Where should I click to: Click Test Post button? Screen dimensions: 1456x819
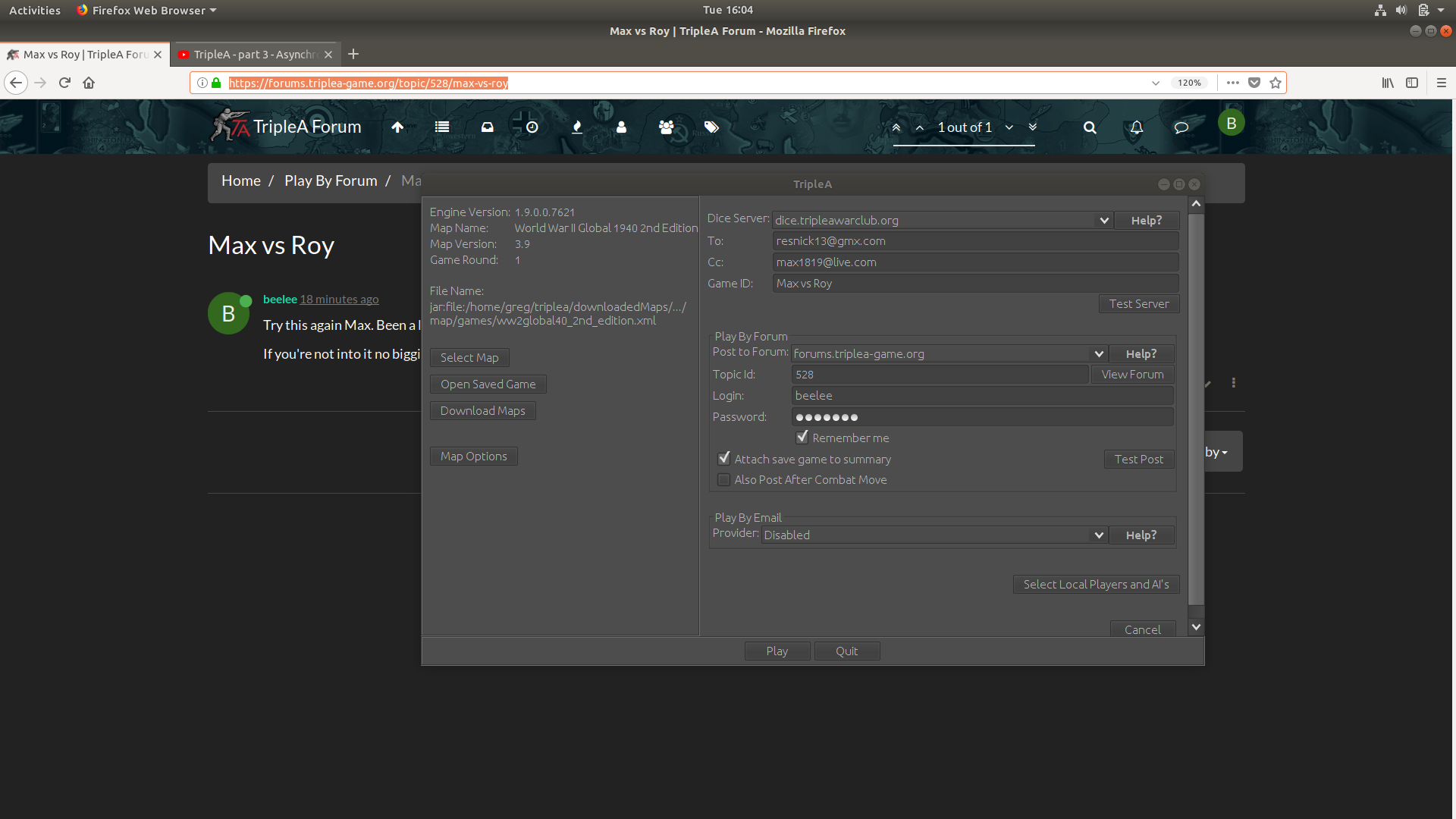(1139, 459)
